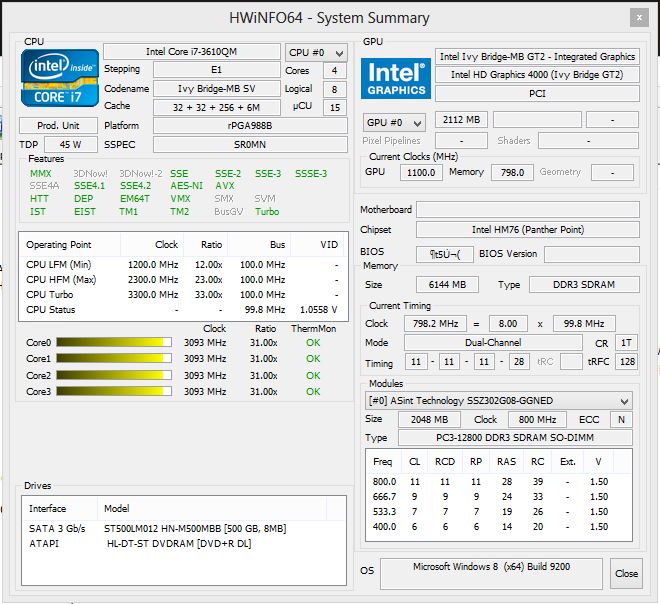Click the PCI bus field

pyautogui.click(x=537, y=93)
